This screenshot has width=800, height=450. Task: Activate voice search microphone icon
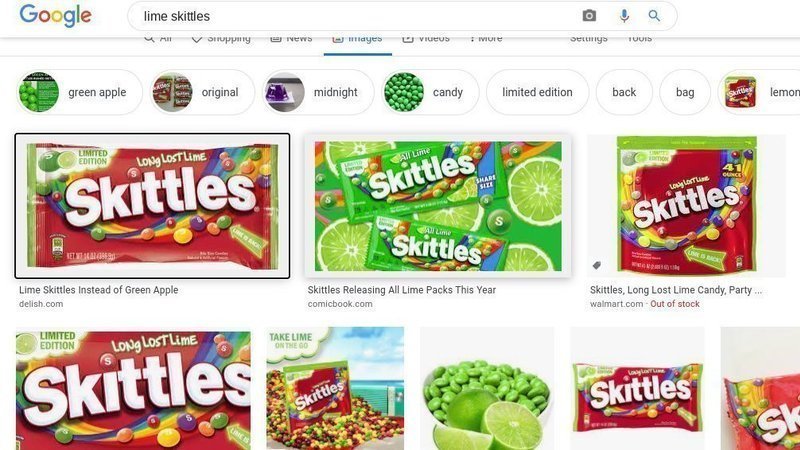624,16
